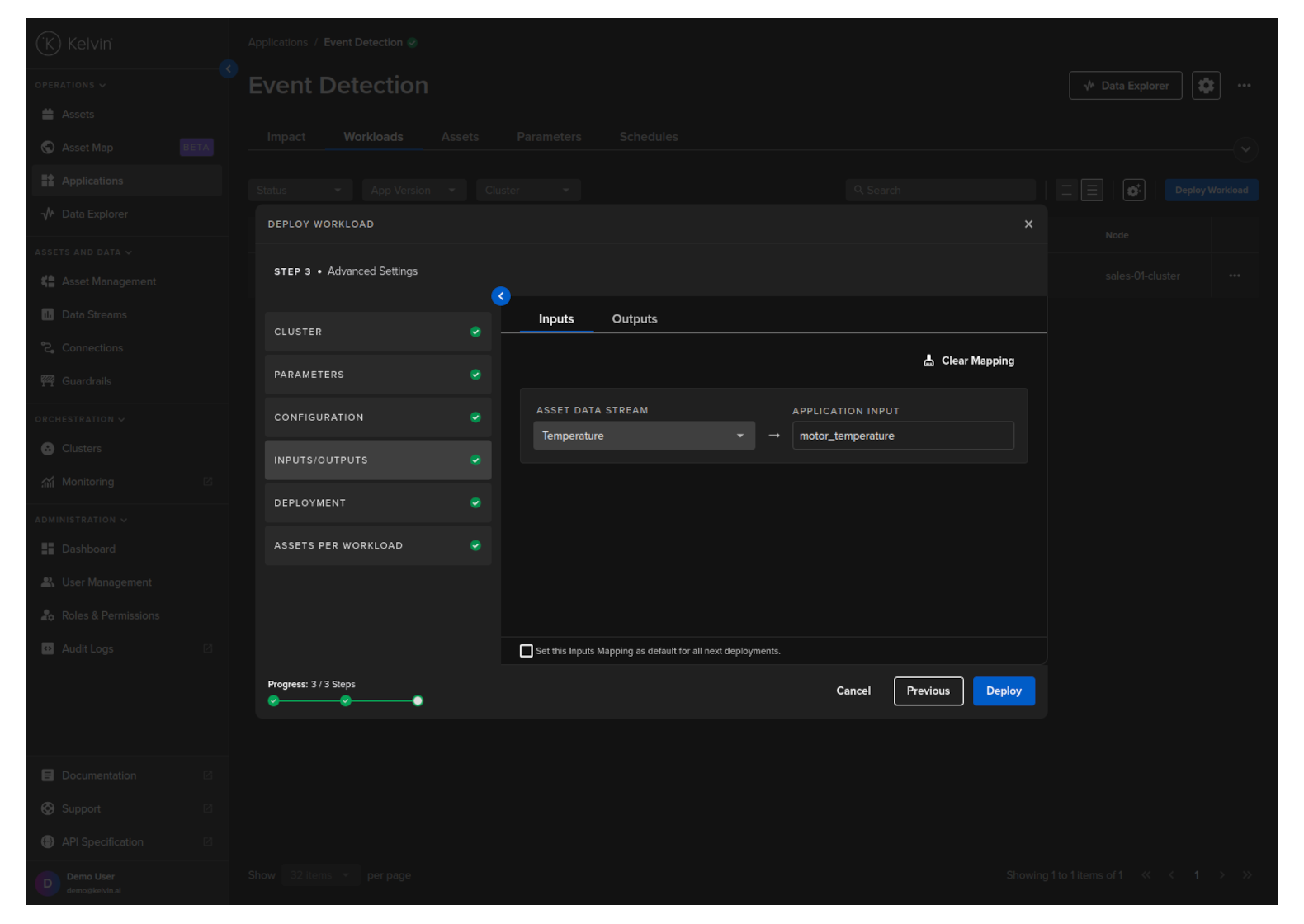Screen dimensions: 1304x924
Task: Go back with the Previous button
Action: point(928,691)
